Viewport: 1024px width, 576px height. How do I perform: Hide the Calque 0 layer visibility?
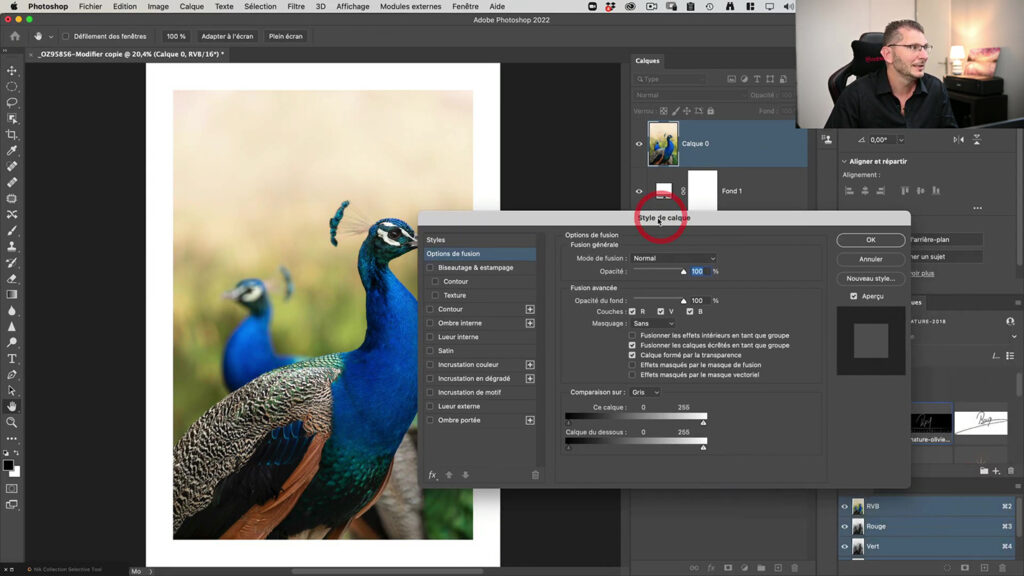[638, 143]
